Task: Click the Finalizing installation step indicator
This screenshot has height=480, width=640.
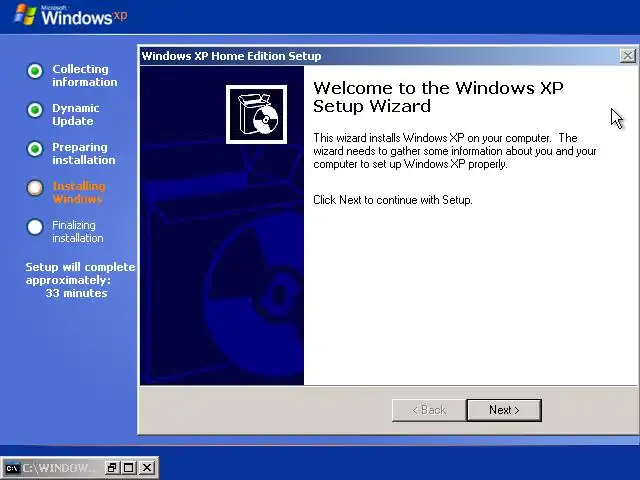Action: click(35, 227)
